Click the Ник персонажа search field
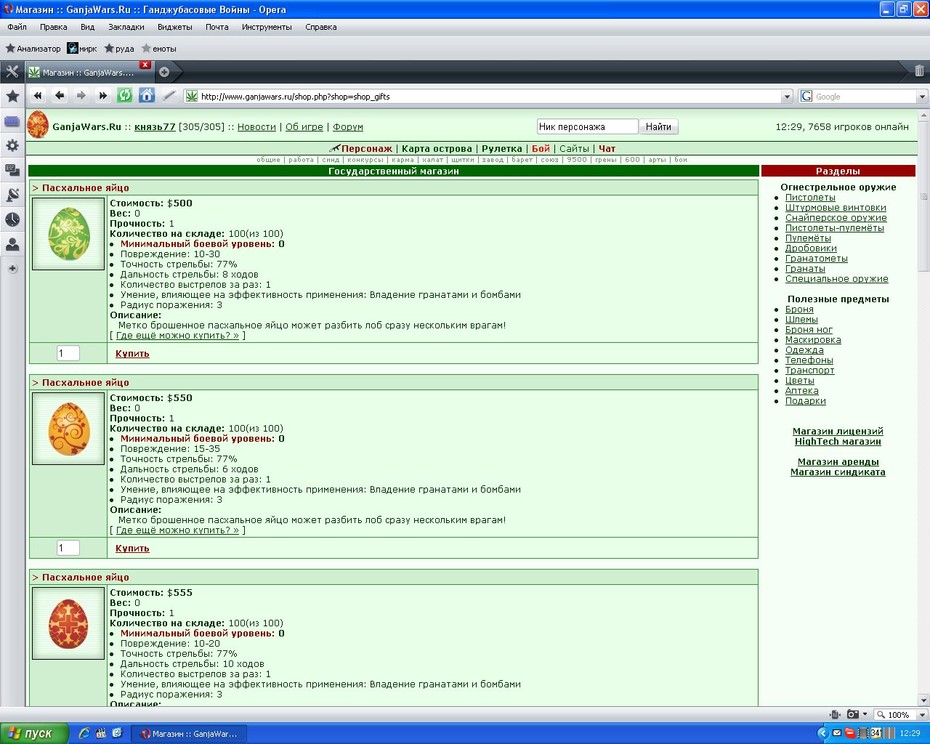930x744 pixels. [x=587, y=126]
